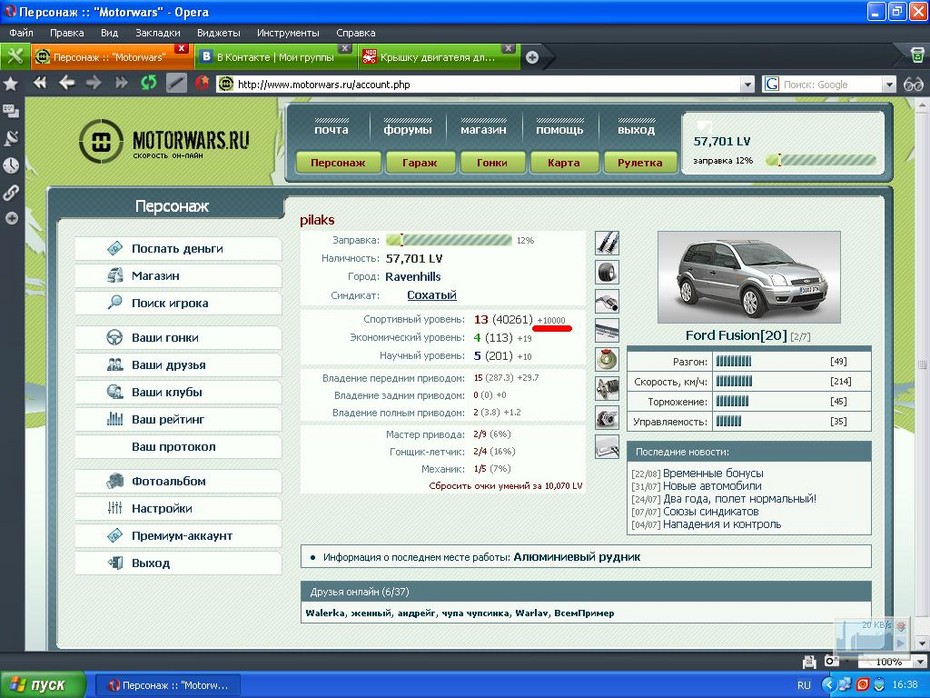The image size is (930, 698).
Task: Click the Сбросить очки умений link
Action: point(505,486)
